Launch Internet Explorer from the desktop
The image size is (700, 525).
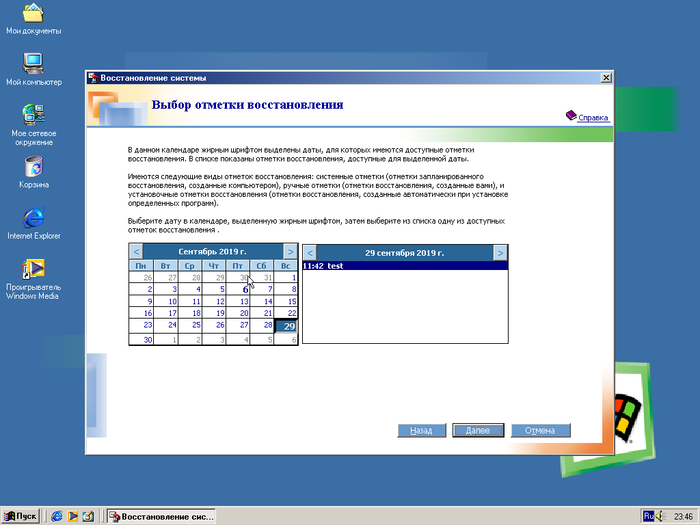(x=33, y=223)
